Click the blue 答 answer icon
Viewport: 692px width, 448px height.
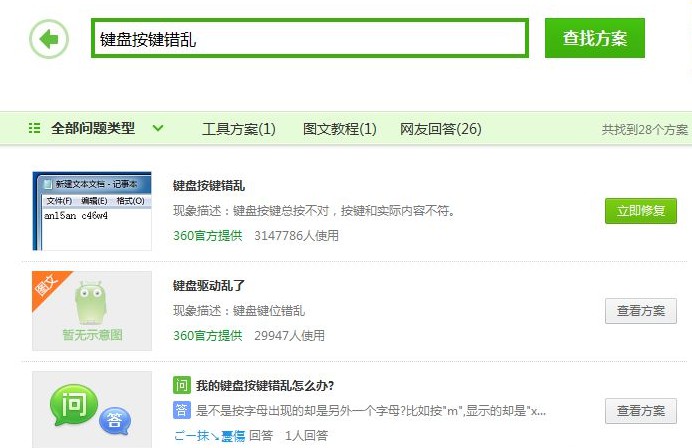pyautogui.click(x=181, y=410)
